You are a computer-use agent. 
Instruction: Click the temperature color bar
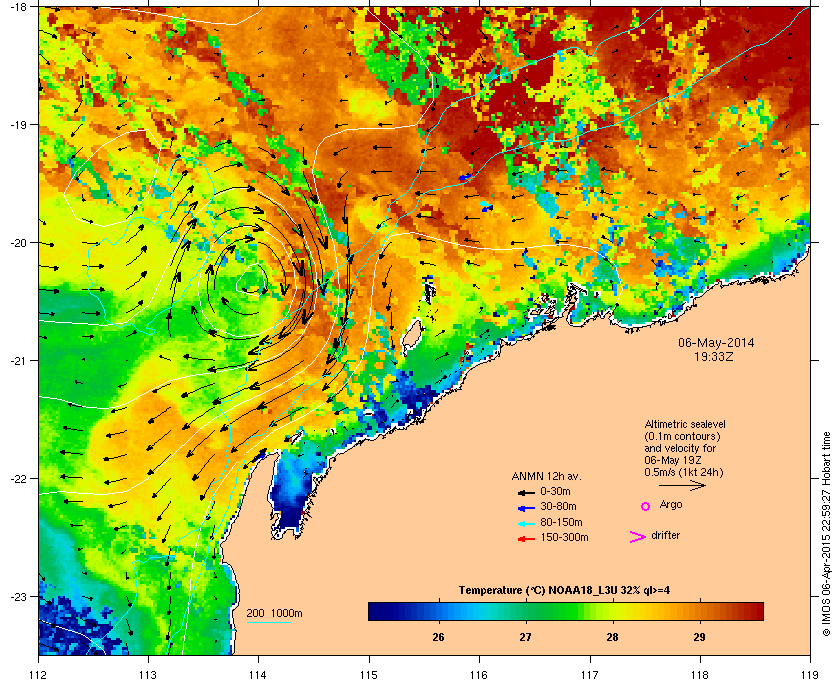tap(566, 611)
